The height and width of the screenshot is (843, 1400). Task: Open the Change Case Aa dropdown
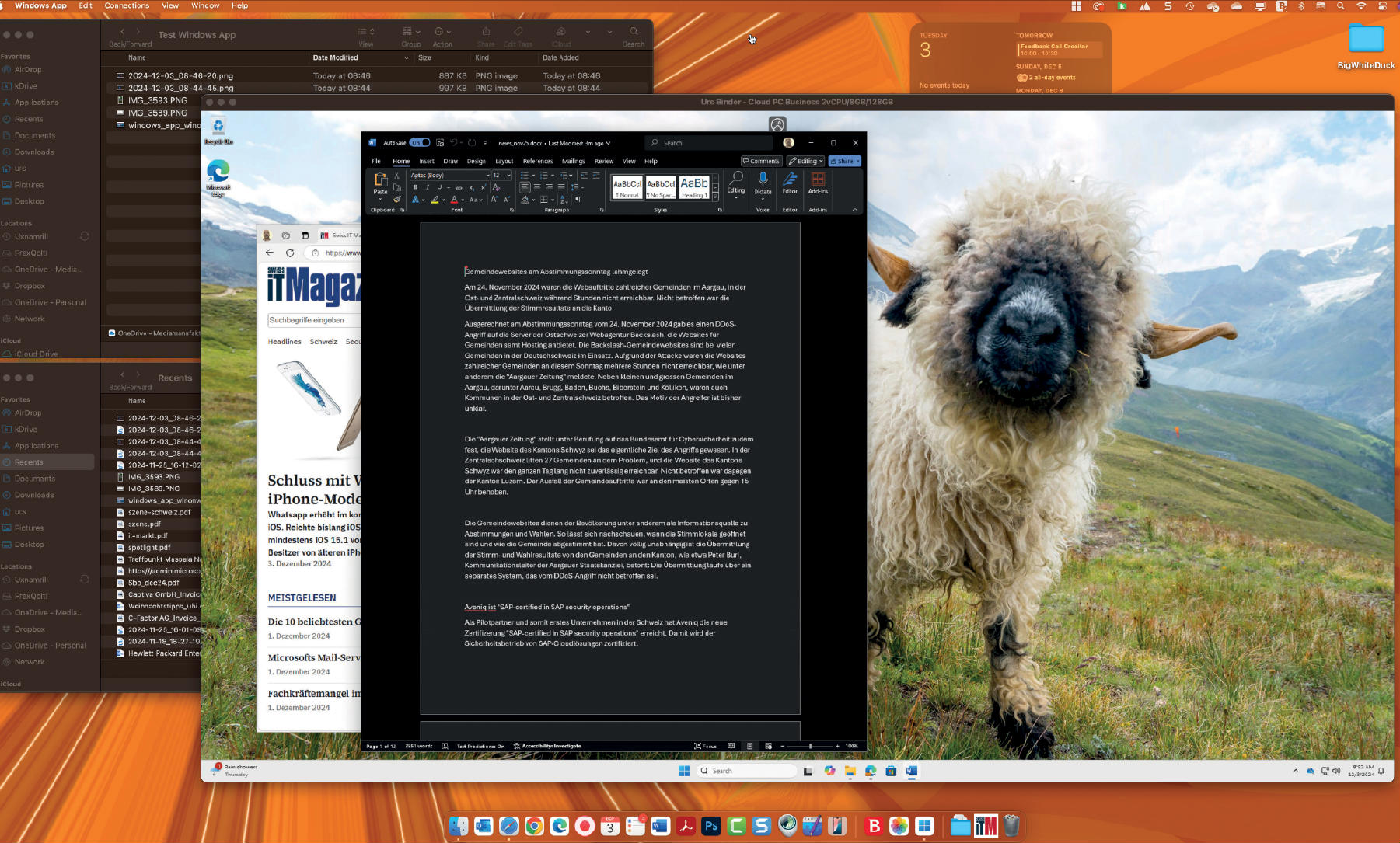pos(477,200)
